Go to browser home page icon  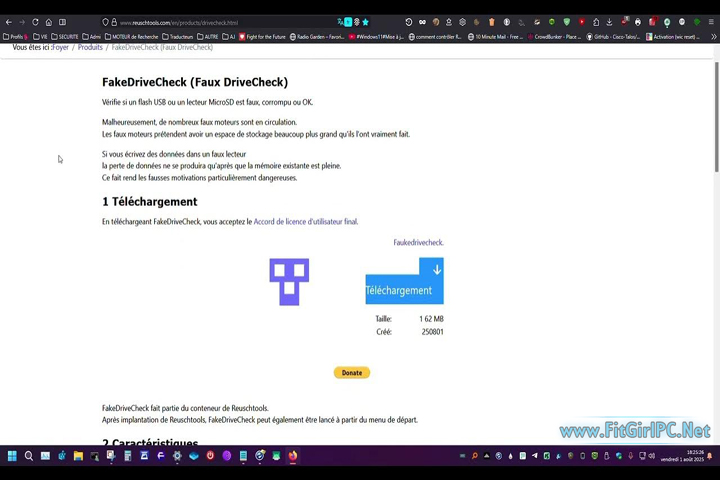pyautogui.click(x=48, y=22)
